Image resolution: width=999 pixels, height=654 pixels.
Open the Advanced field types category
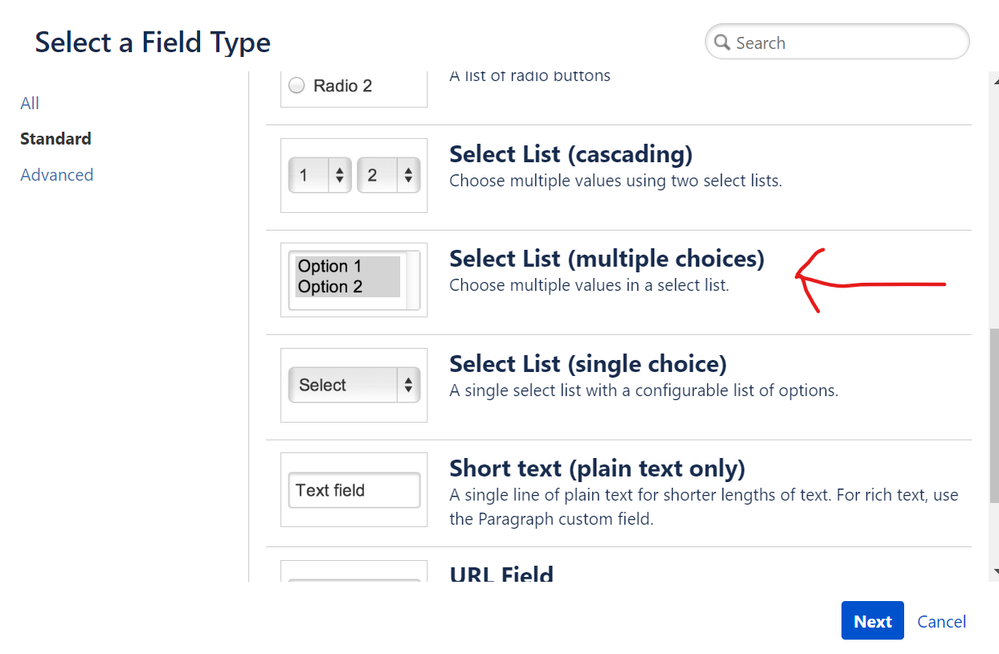(57, 175)
